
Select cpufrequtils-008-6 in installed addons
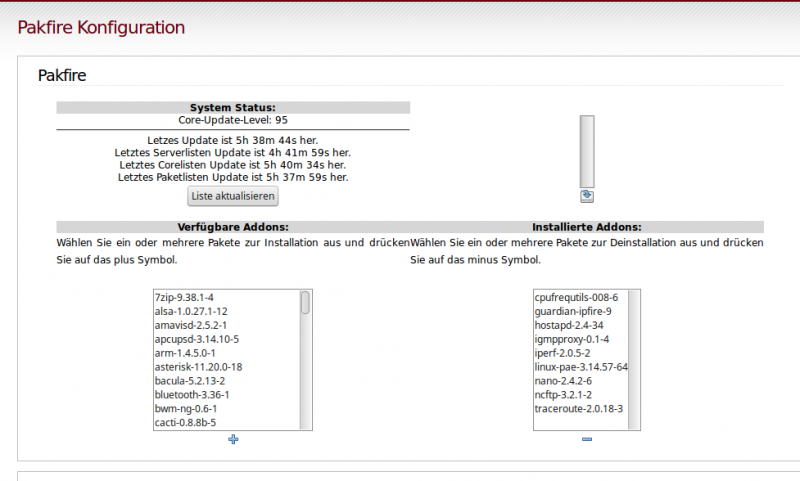click(581, 297)
